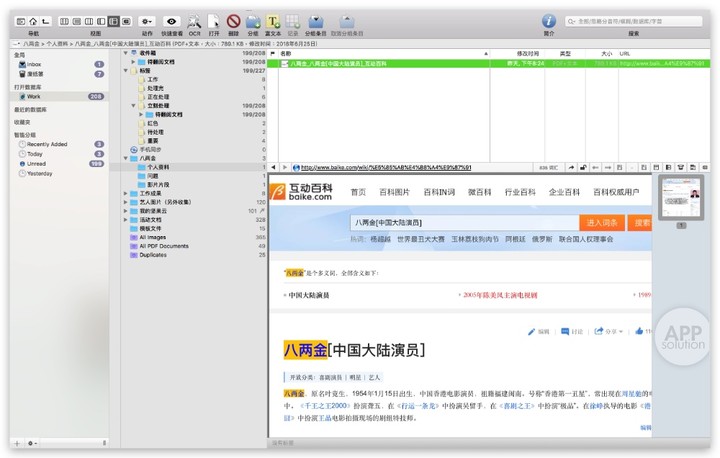720x458 pixels.
Task: Open the 行业百科 tab
Action: 520,192
